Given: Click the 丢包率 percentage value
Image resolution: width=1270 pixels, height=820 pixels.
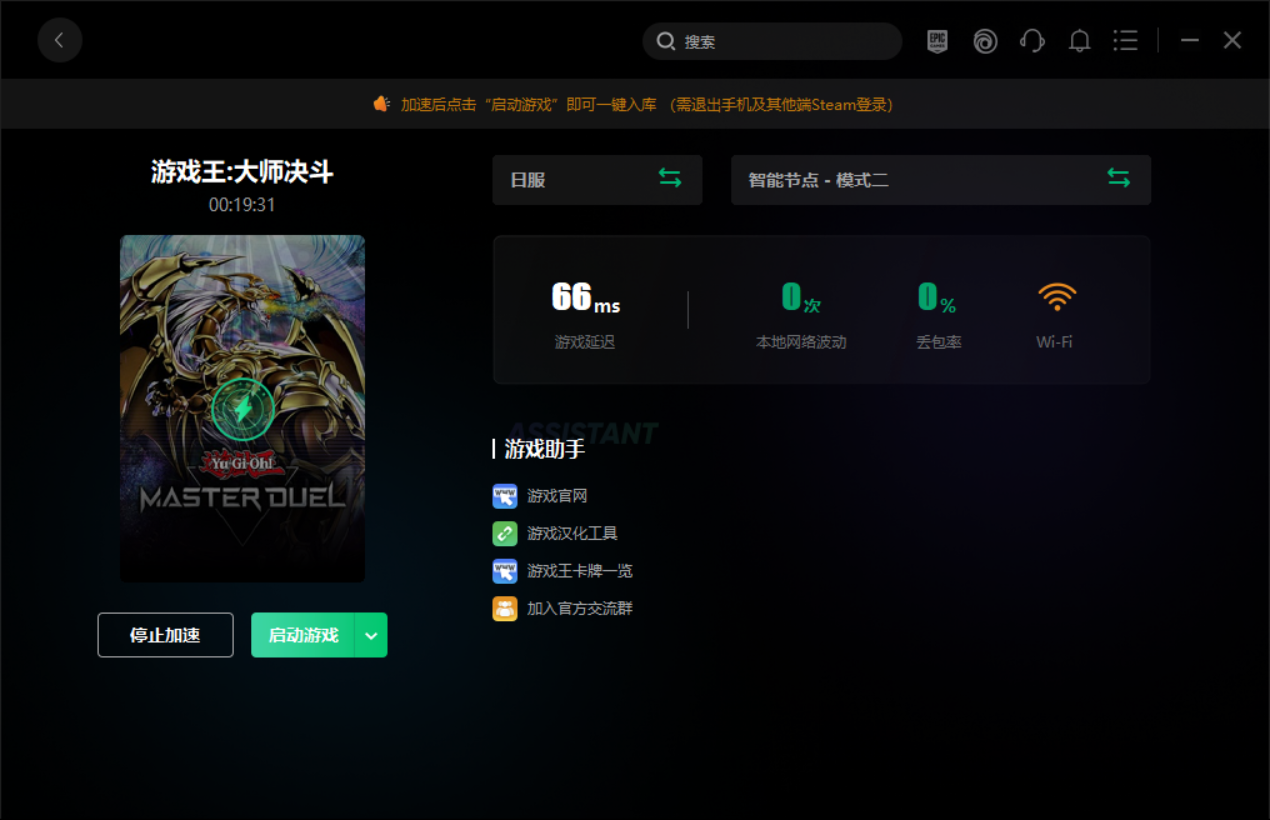Looking at the screenshot, I should [937, 297].
